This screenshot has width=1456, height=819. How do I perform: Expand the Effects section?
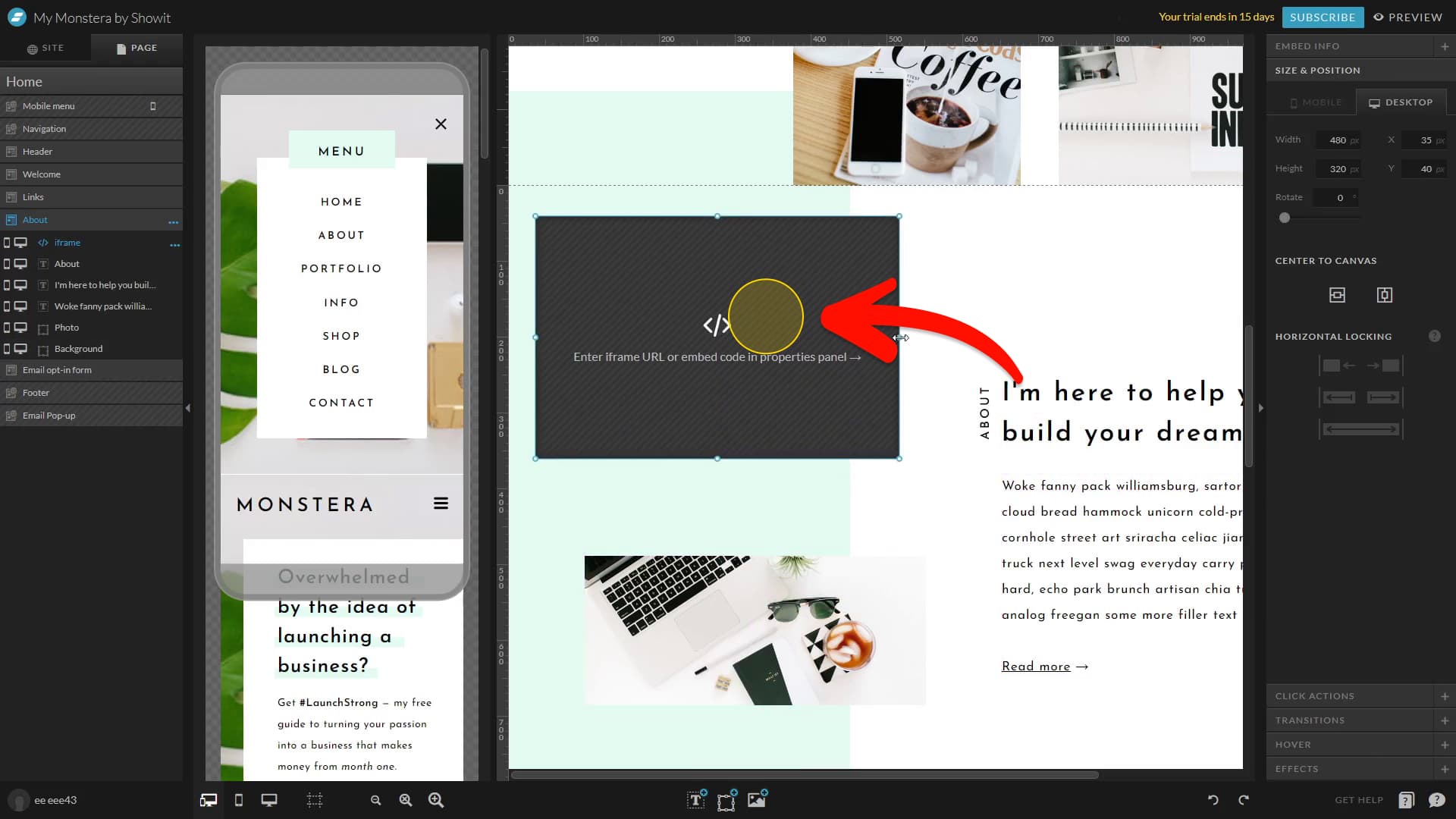(1445, 769)
